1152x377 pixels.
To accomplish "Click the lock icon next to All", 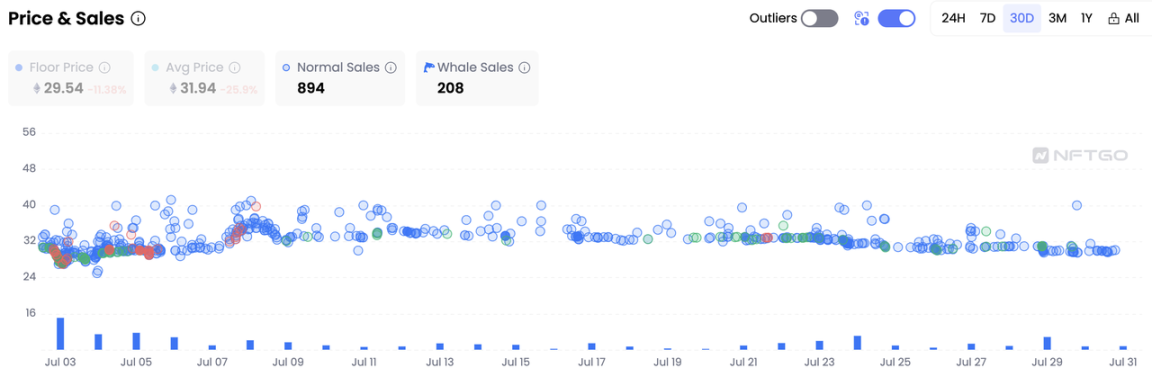I will click(1113, 18).
